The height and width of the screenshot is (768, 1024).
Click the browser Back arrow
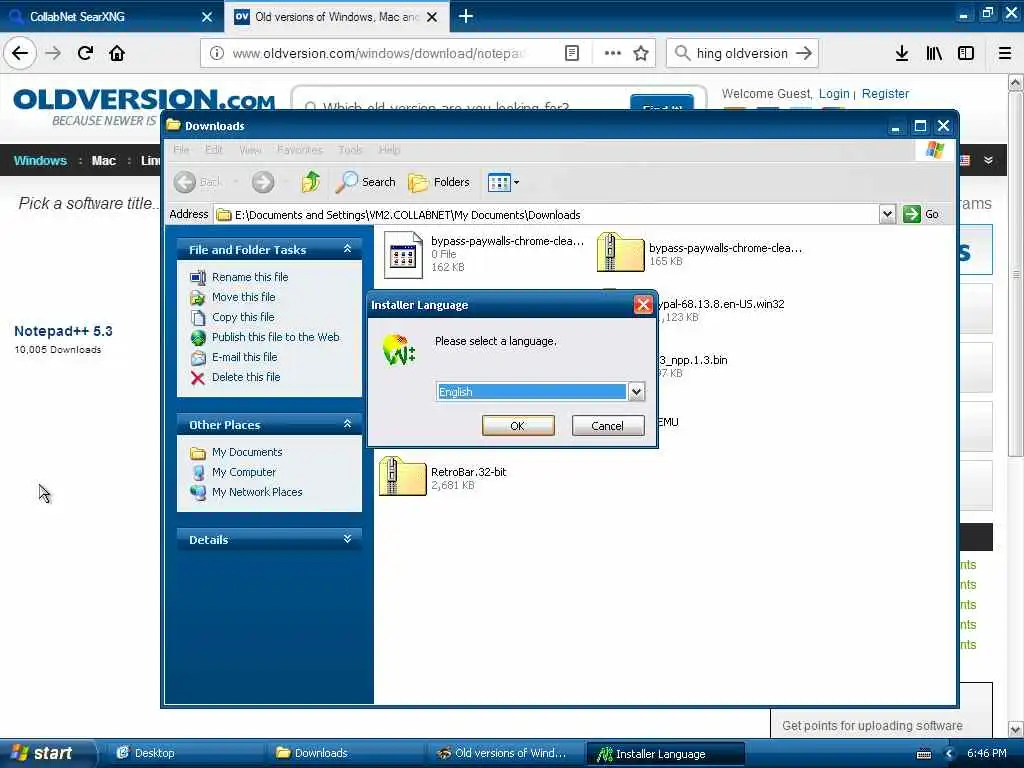click(x=20, y=53)
